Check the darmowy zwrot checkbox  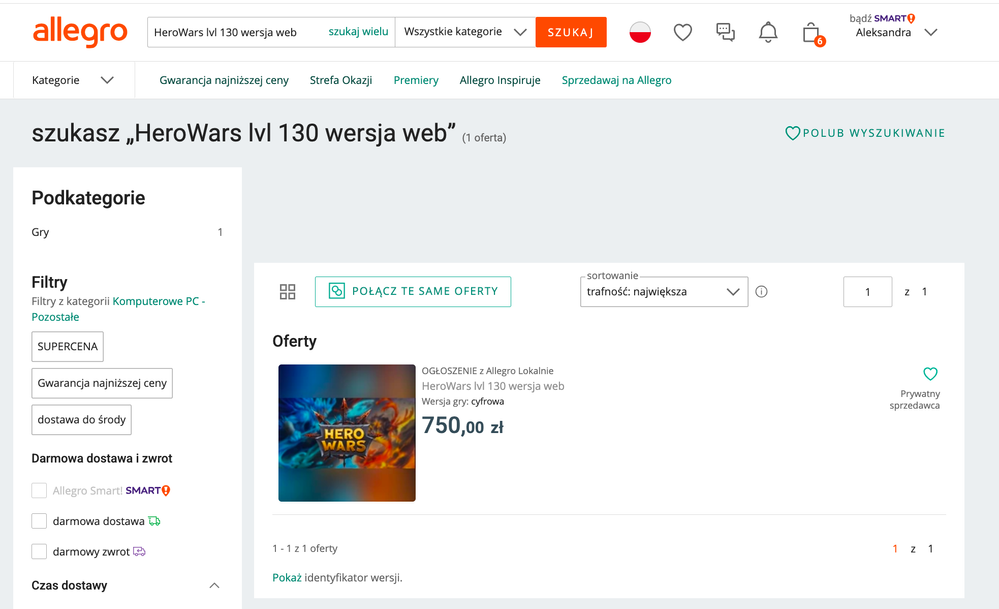click(x=39, y=551)
